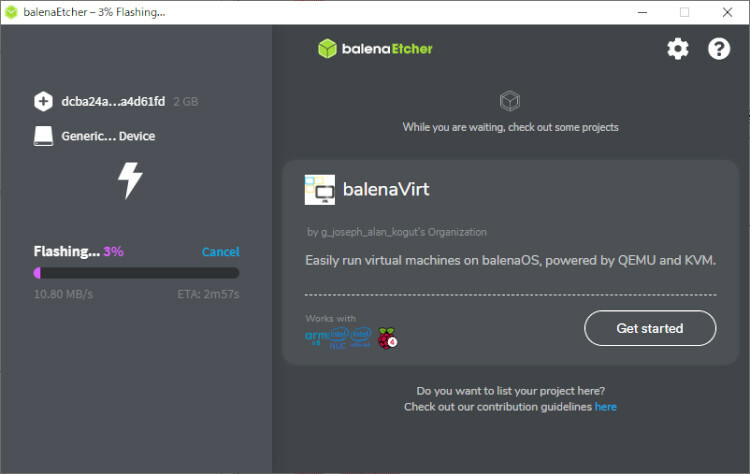The image size is (750, 474).
Task: Open the settings gear icon
Action: 678,49
